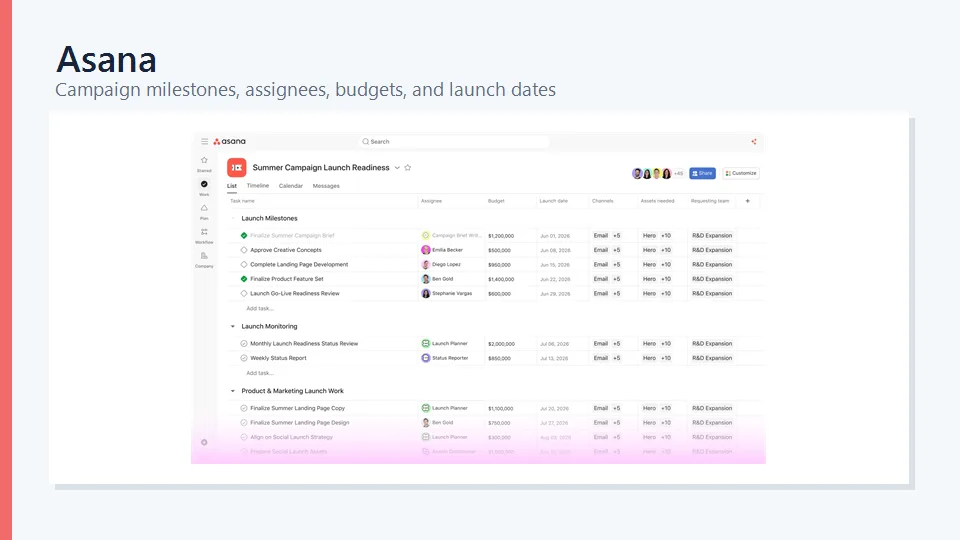Open the Company sidebar icon
The image size is (960, 540).
tap(204, 256)
